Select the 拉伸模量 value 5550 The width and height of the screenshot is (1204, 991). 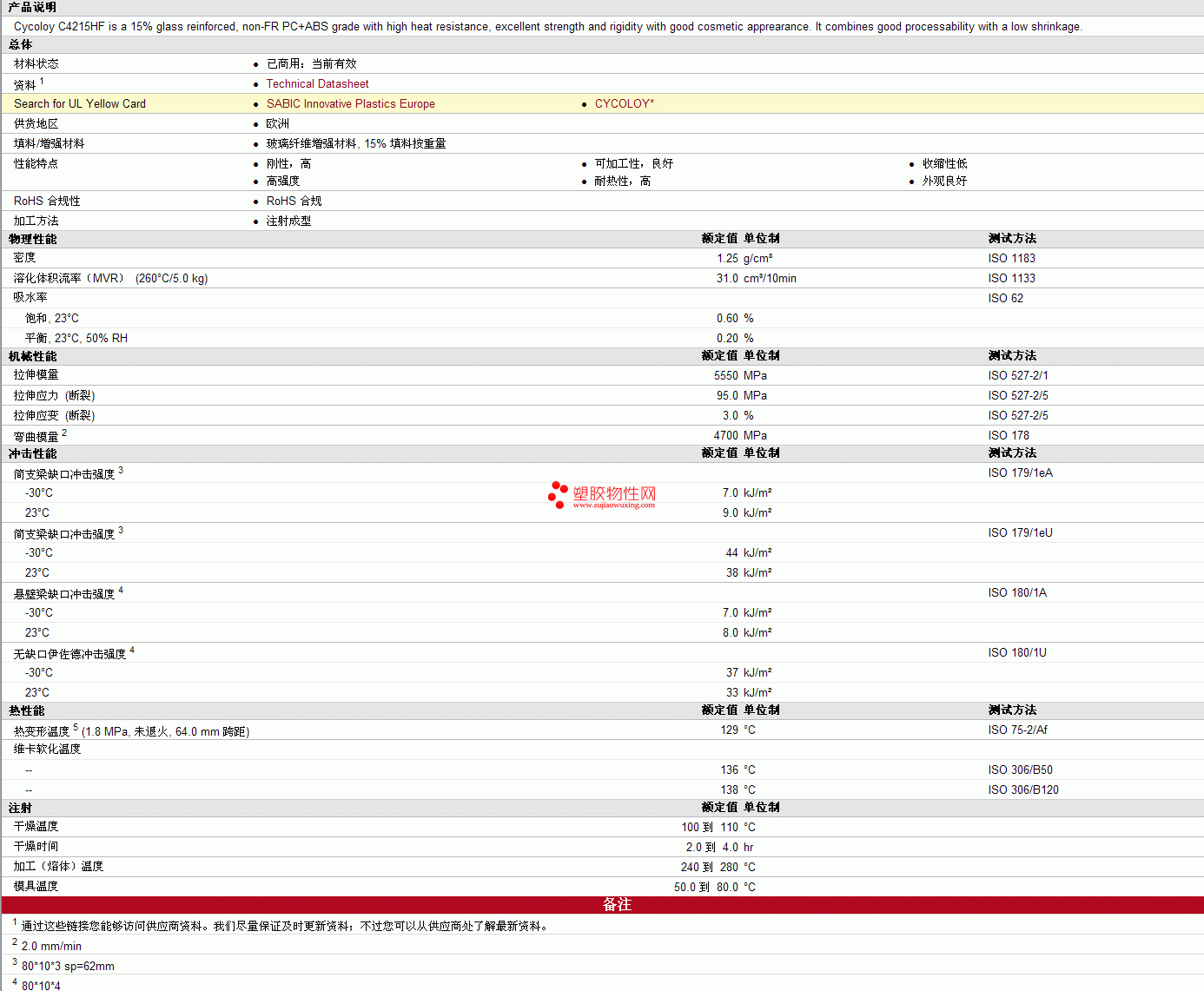point(726,375)
